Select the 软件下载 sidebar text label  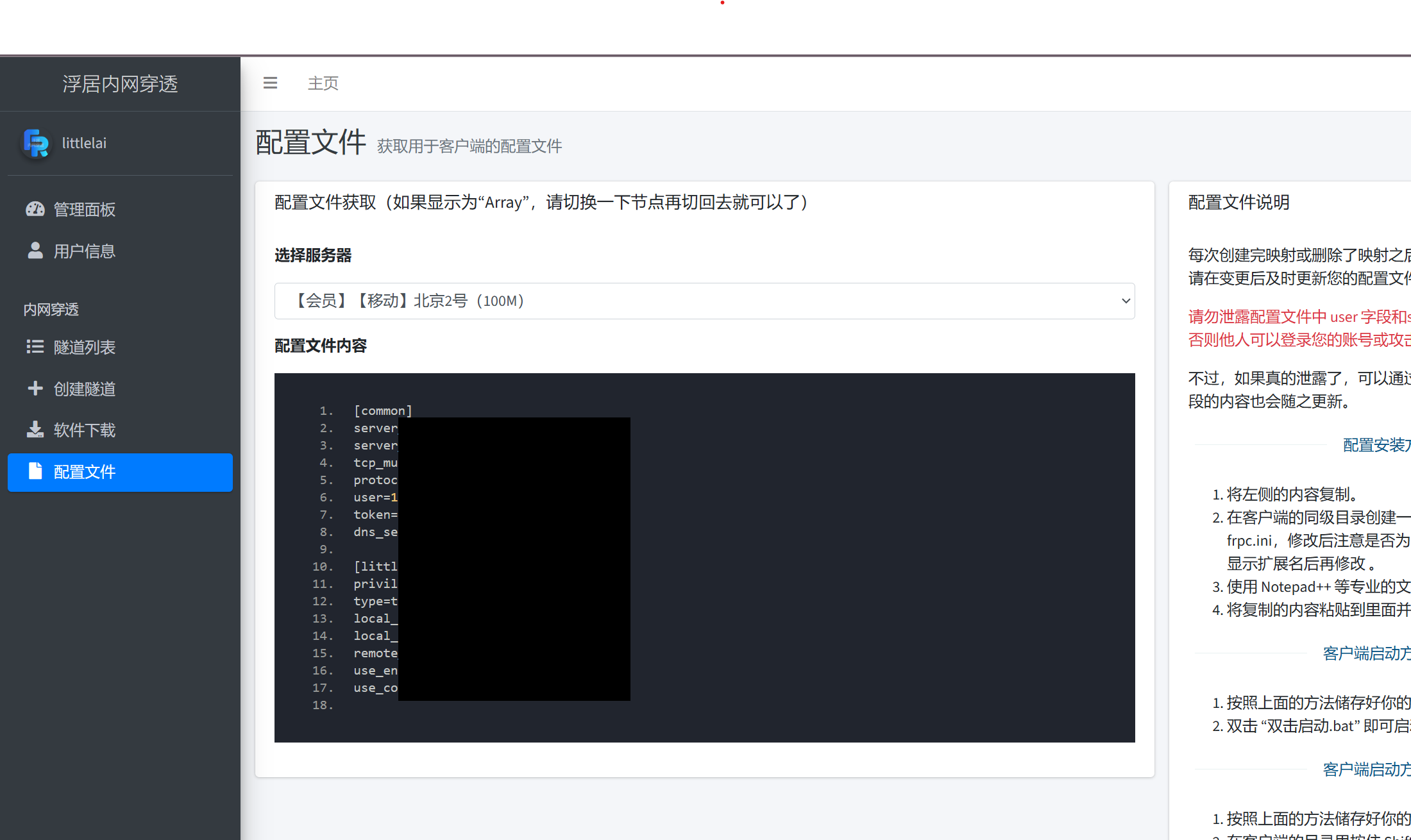85,430
